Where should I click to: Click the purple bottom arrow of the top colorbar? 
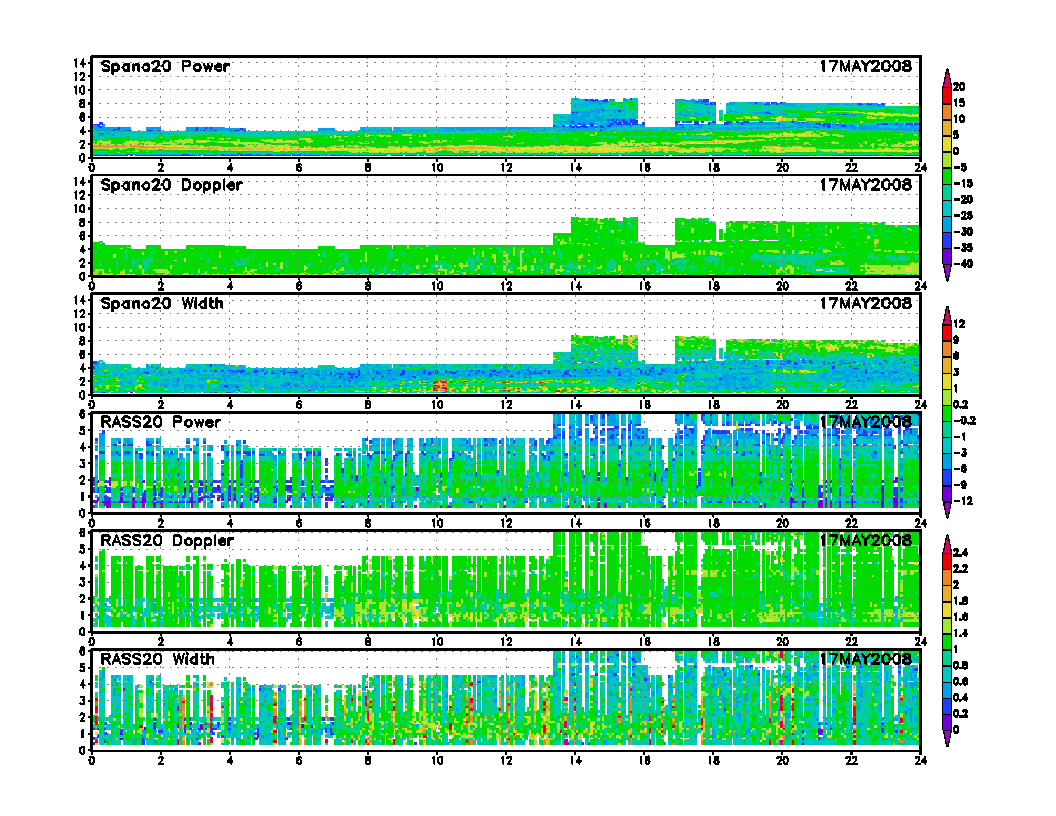pos(947,272)
